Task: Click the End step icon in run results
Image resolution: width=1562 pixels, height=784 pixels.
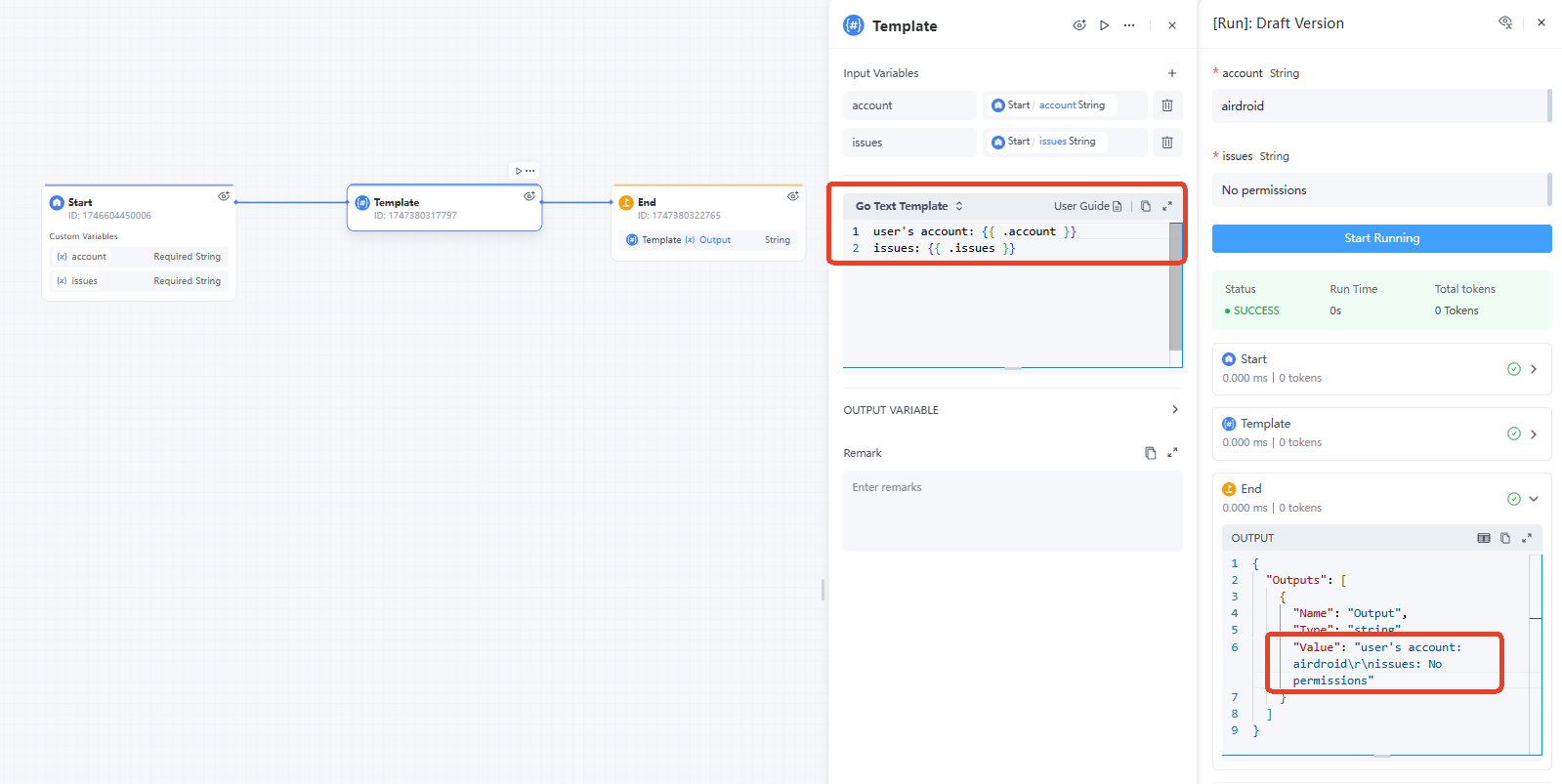Action: click(1229, 489)
